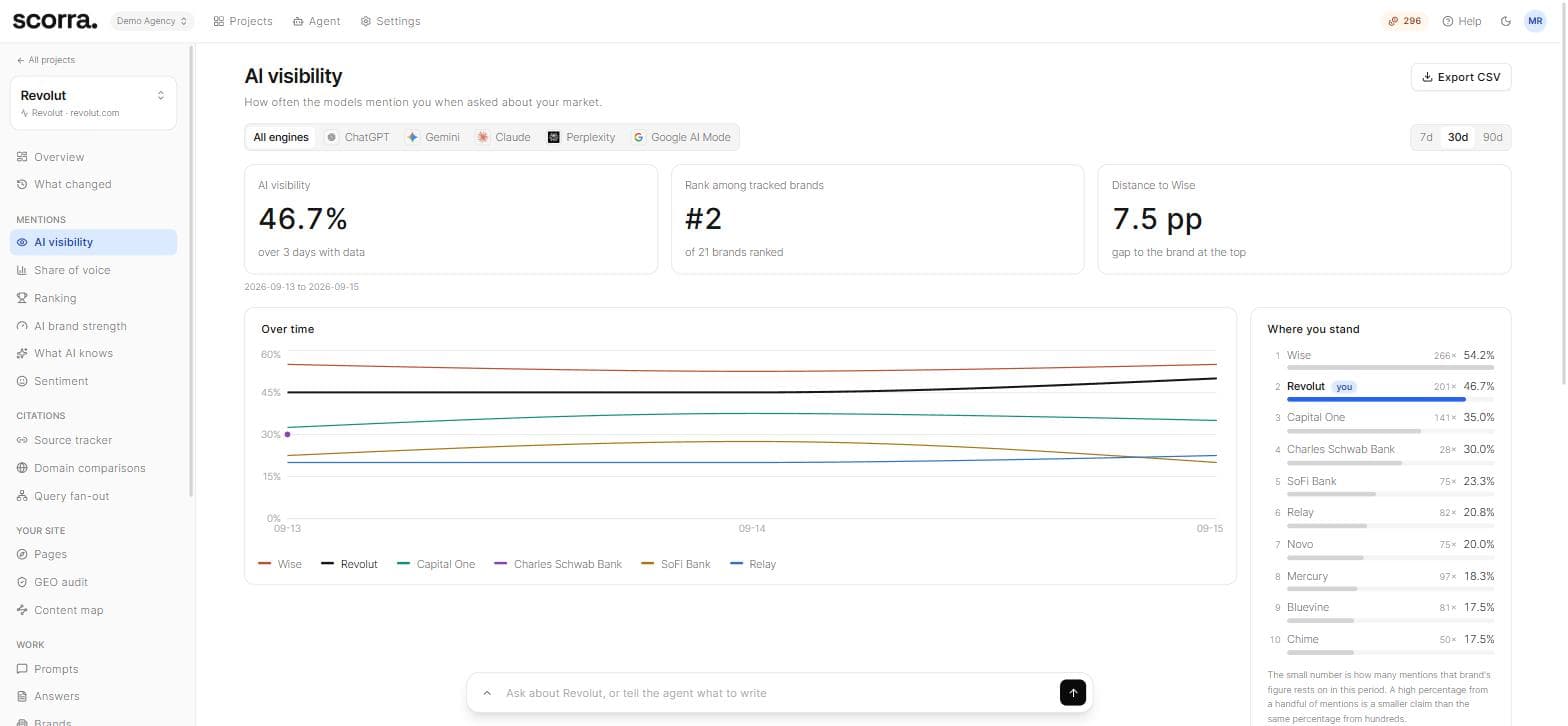This screenshot has width=1568, height=726.
Task: Switch time range to 7d
Action: [1426, 137]
